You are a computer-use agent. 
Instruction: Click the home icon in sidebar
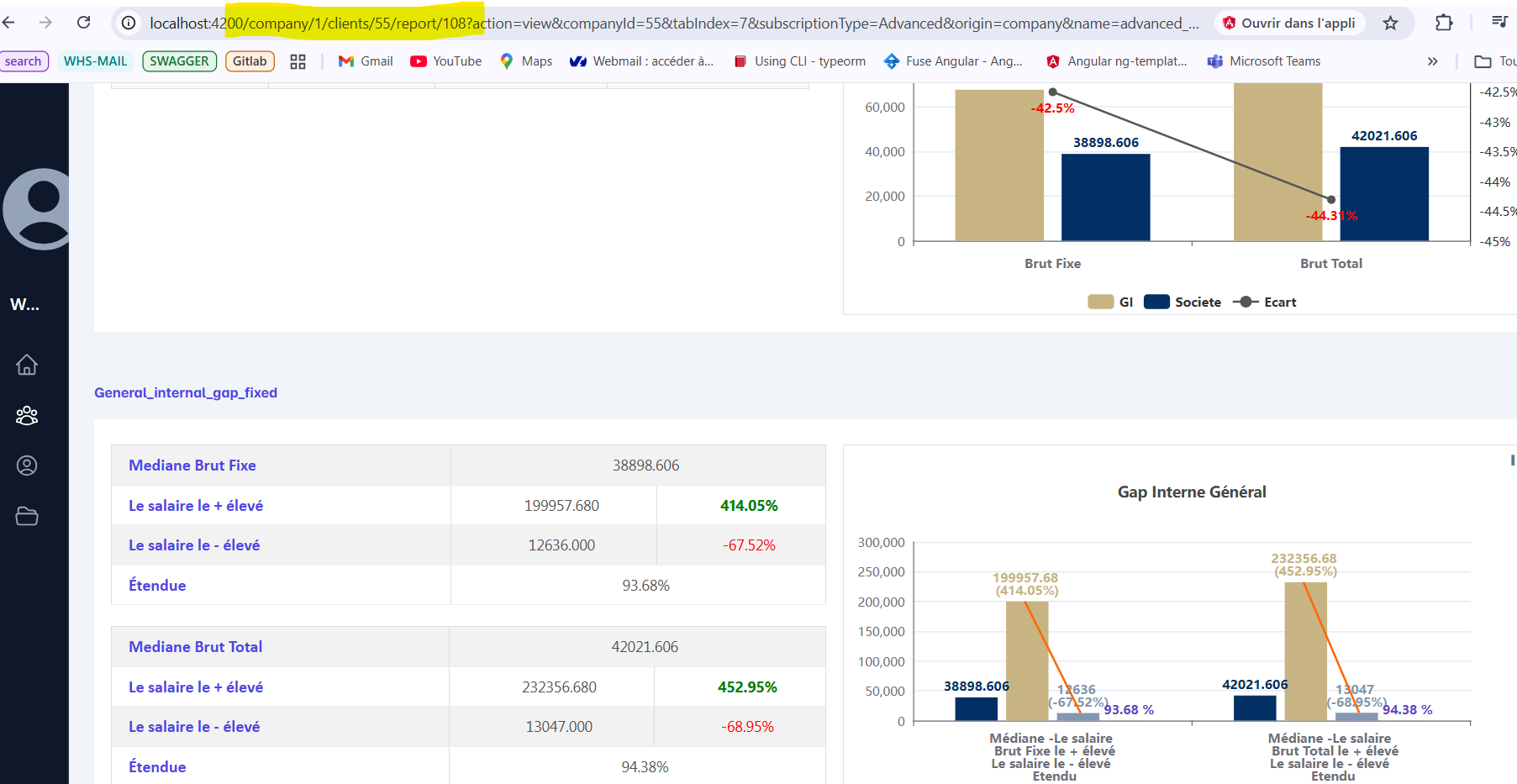tap(27, 365)
